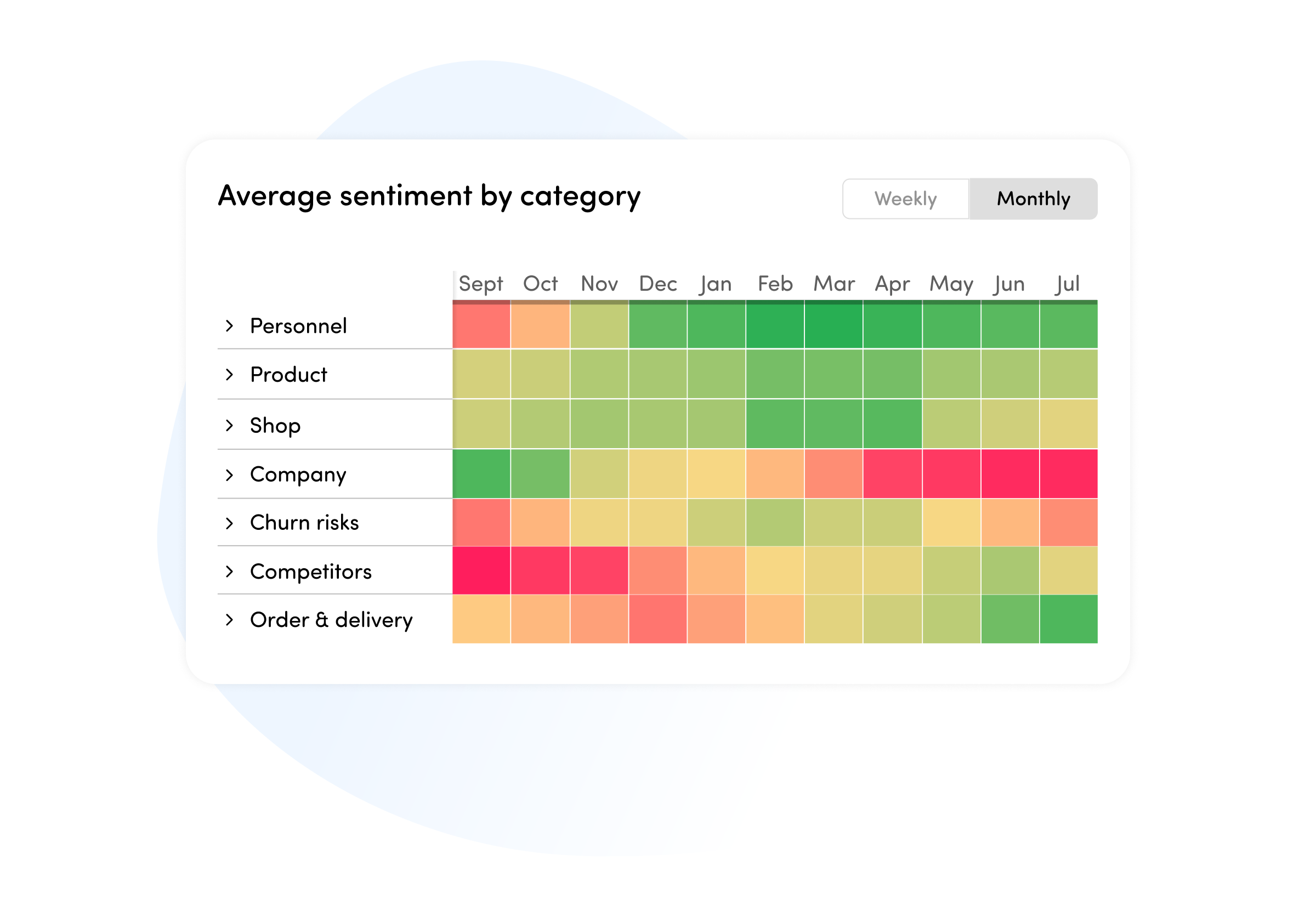
Task: Click the Jul column header
Action: coord(1067,284)
